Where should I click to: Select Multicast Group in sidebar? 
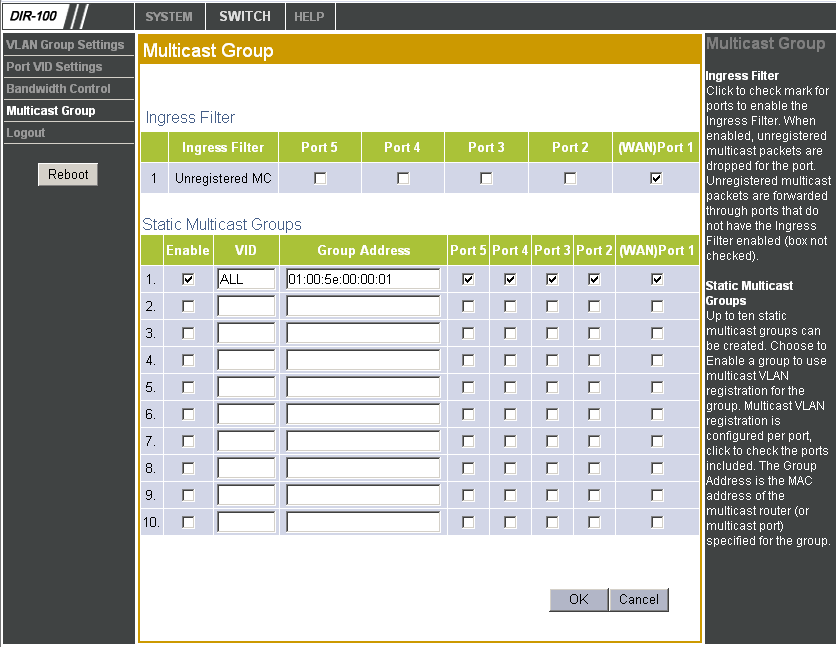pos(51,111)
